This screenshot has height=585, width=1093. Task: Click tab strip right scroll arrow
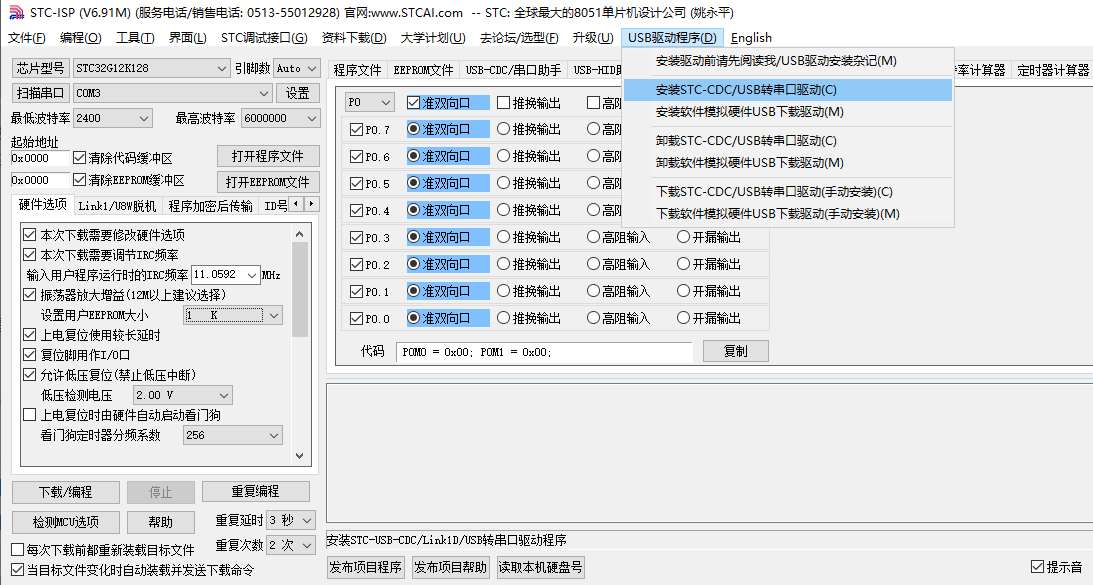point(312,204)
